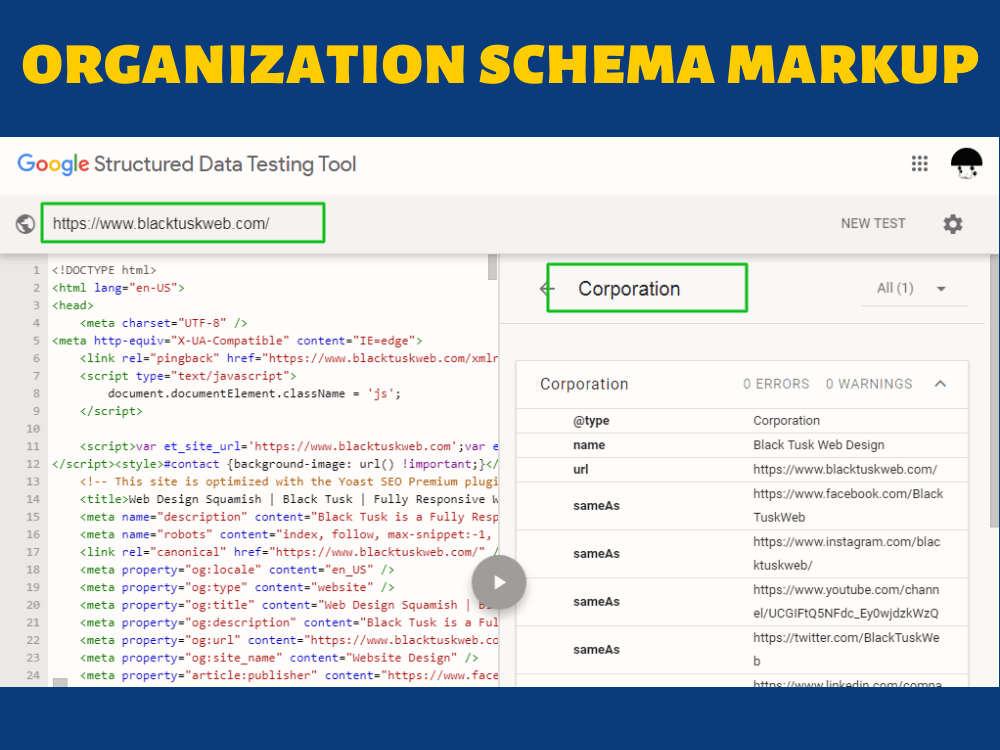Select the @type row
Image resolution: width=1000 pixels, height=750 pixels.
point(742,421)
